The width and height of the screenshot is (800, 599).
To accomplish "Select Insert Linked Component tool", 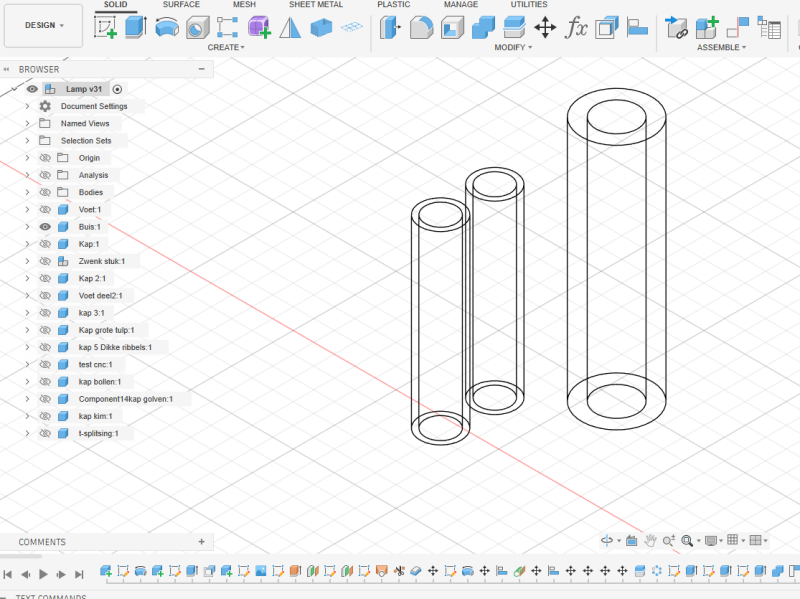I will tap(677, 27).
